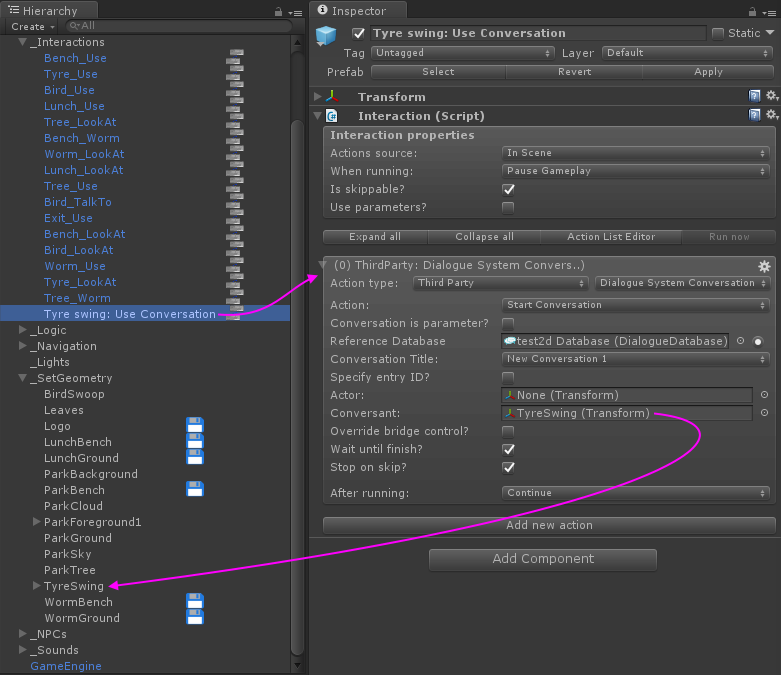This screenshot has width=781, height=675.
Task: Click save icon next to Logo
Action: tap(195, 425)
